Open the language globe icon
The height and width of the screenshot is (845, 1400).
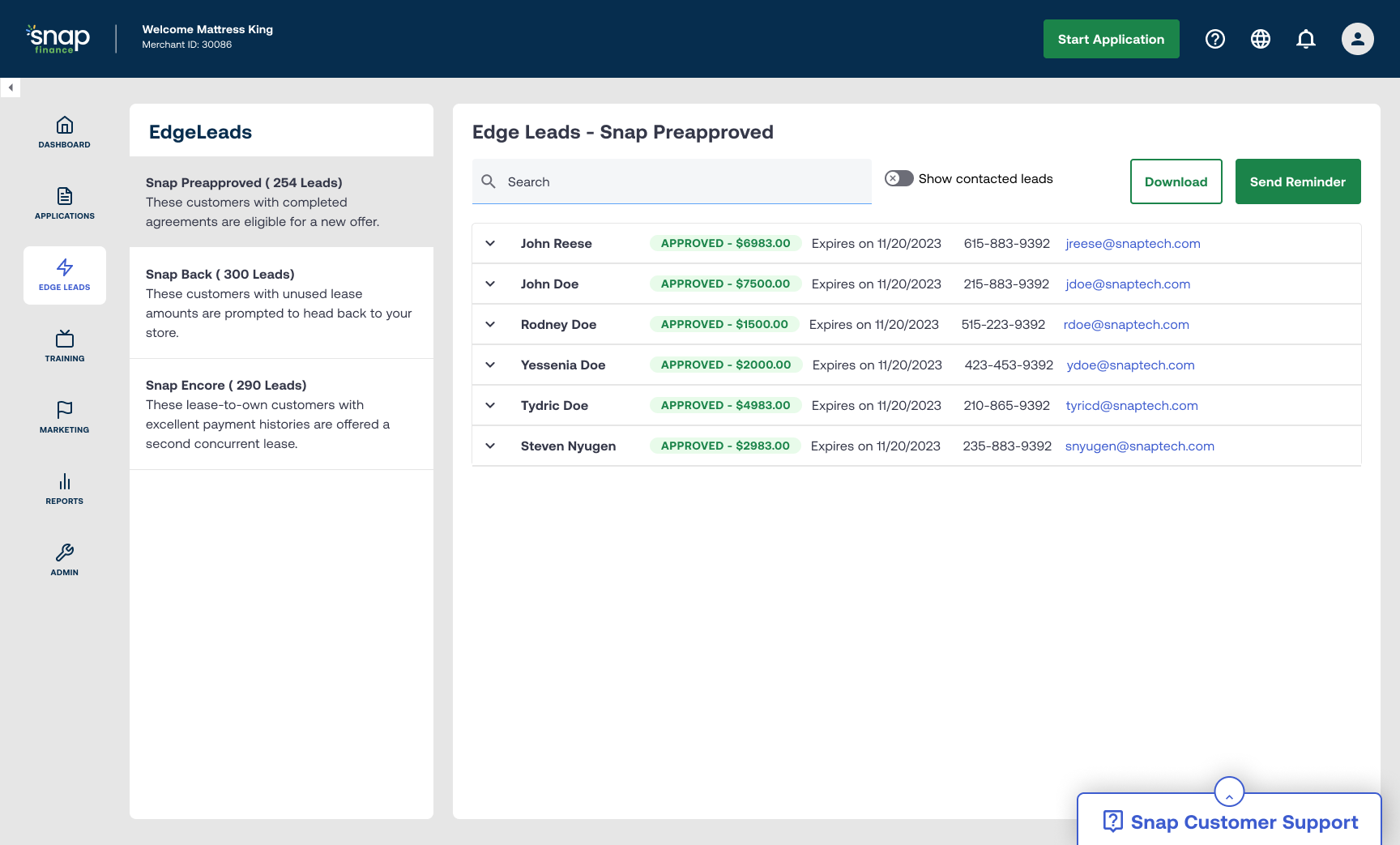click(1260, 39)
